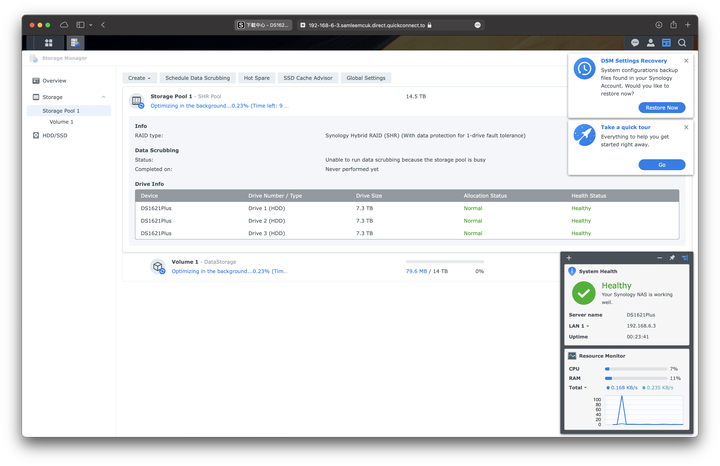The image size is (720, 466).
Task: Click the DSM Settings Recovery title
Action: point(634,61)
